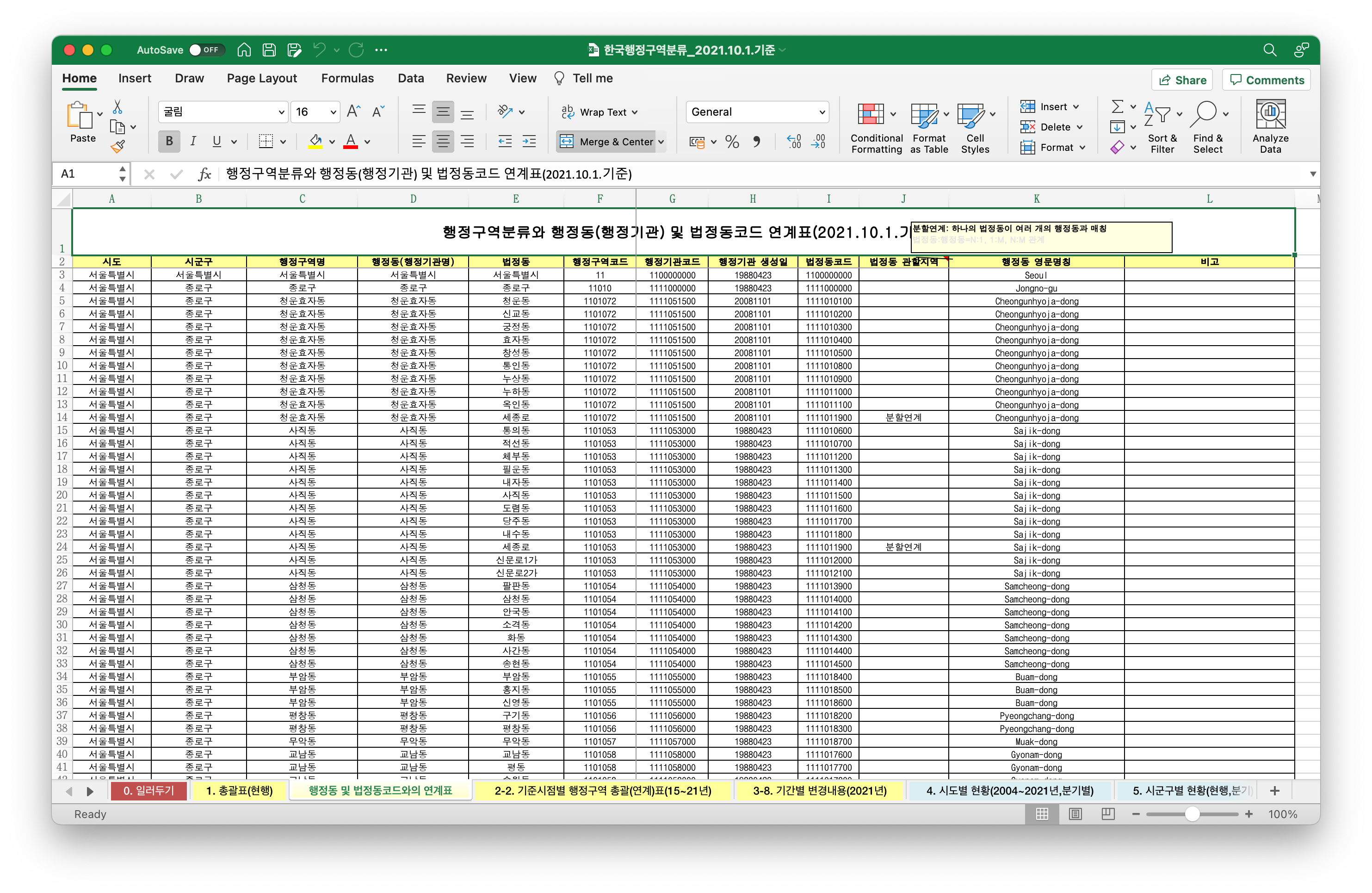
Task: Switch to Page Break Preview in status bar
Action: tap(1108, 814)
